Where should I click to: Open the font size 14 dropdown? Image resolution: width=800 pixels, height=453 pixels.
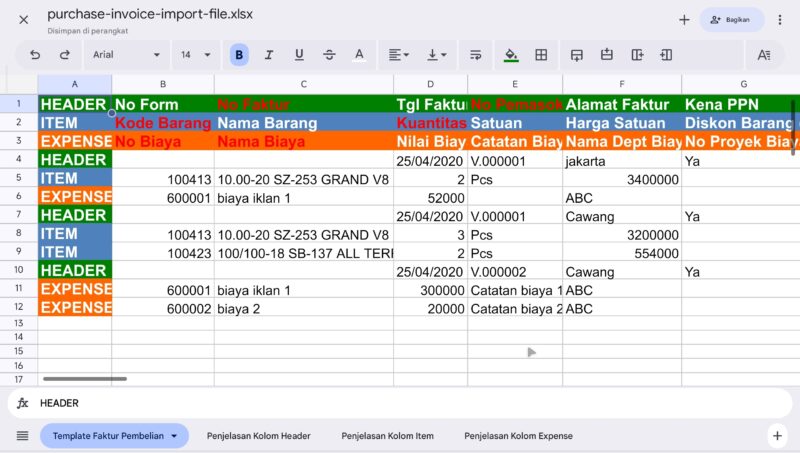pyautogui.click(x=196, y=55)
